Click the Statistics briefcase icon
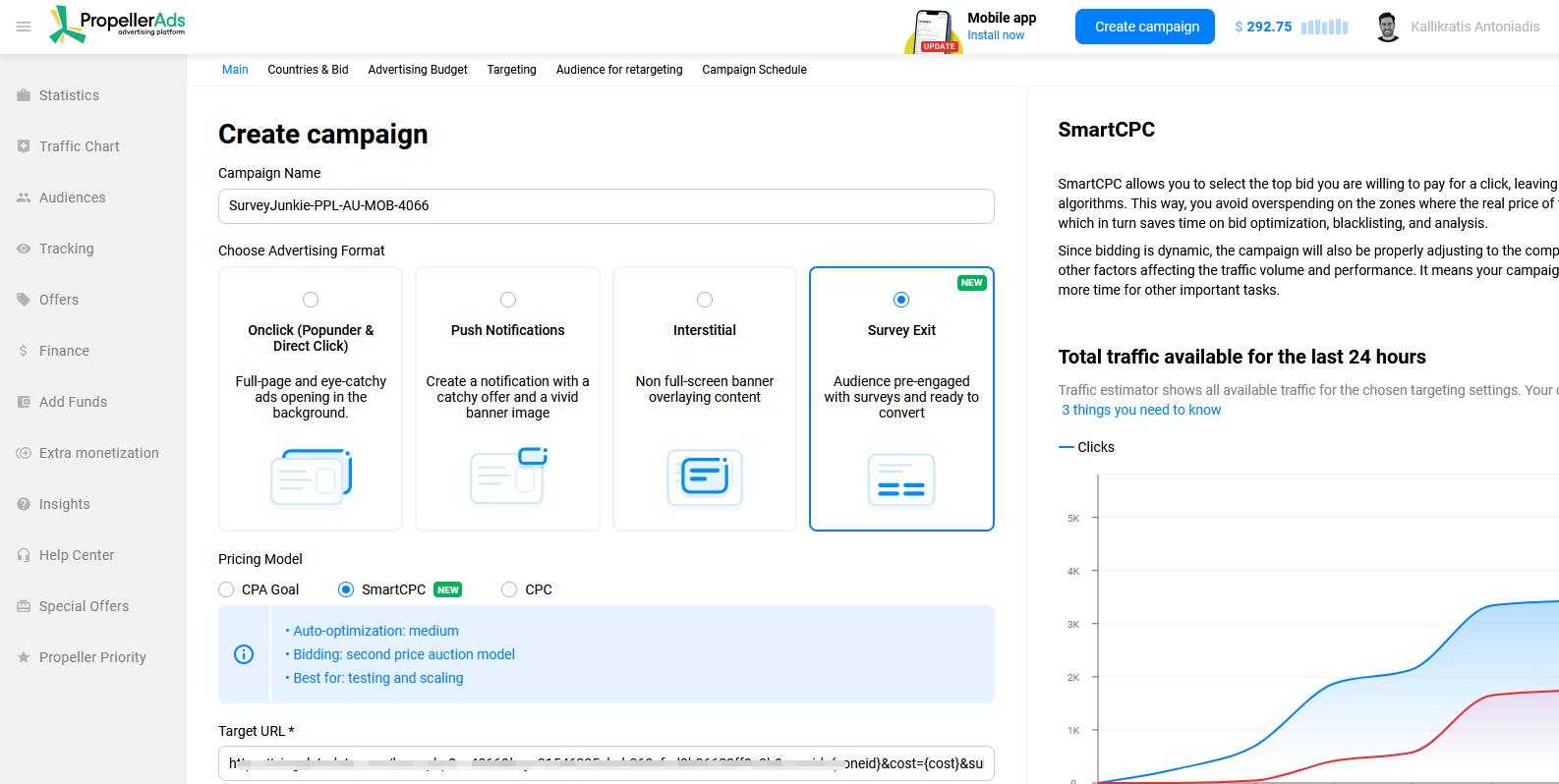 (24, 95)
